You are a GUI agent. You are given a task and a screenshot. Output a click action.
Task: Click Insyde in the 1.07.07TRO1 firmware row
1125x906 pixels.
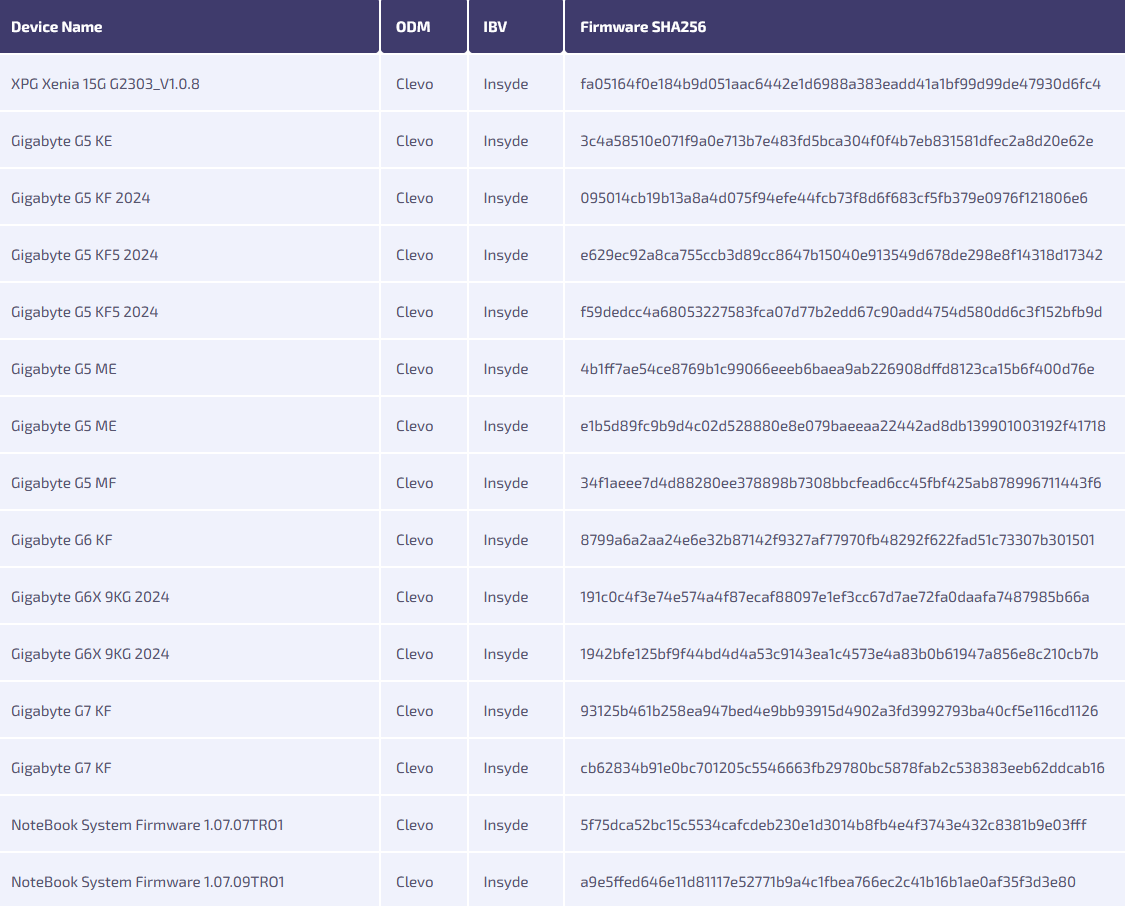[x=506, y=825]
